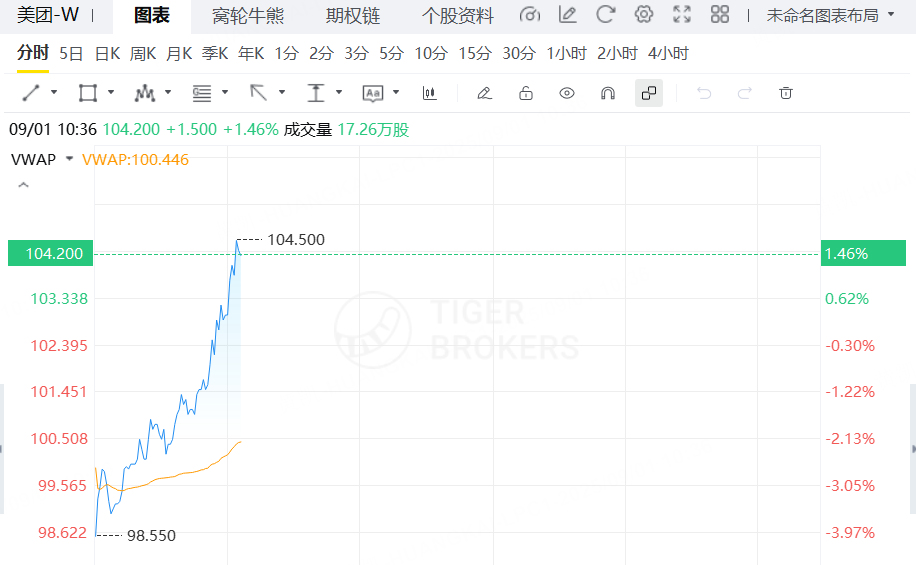Expand text annotation tool dropdown
This screenshot has width=916, height=565.
[396, 92]
